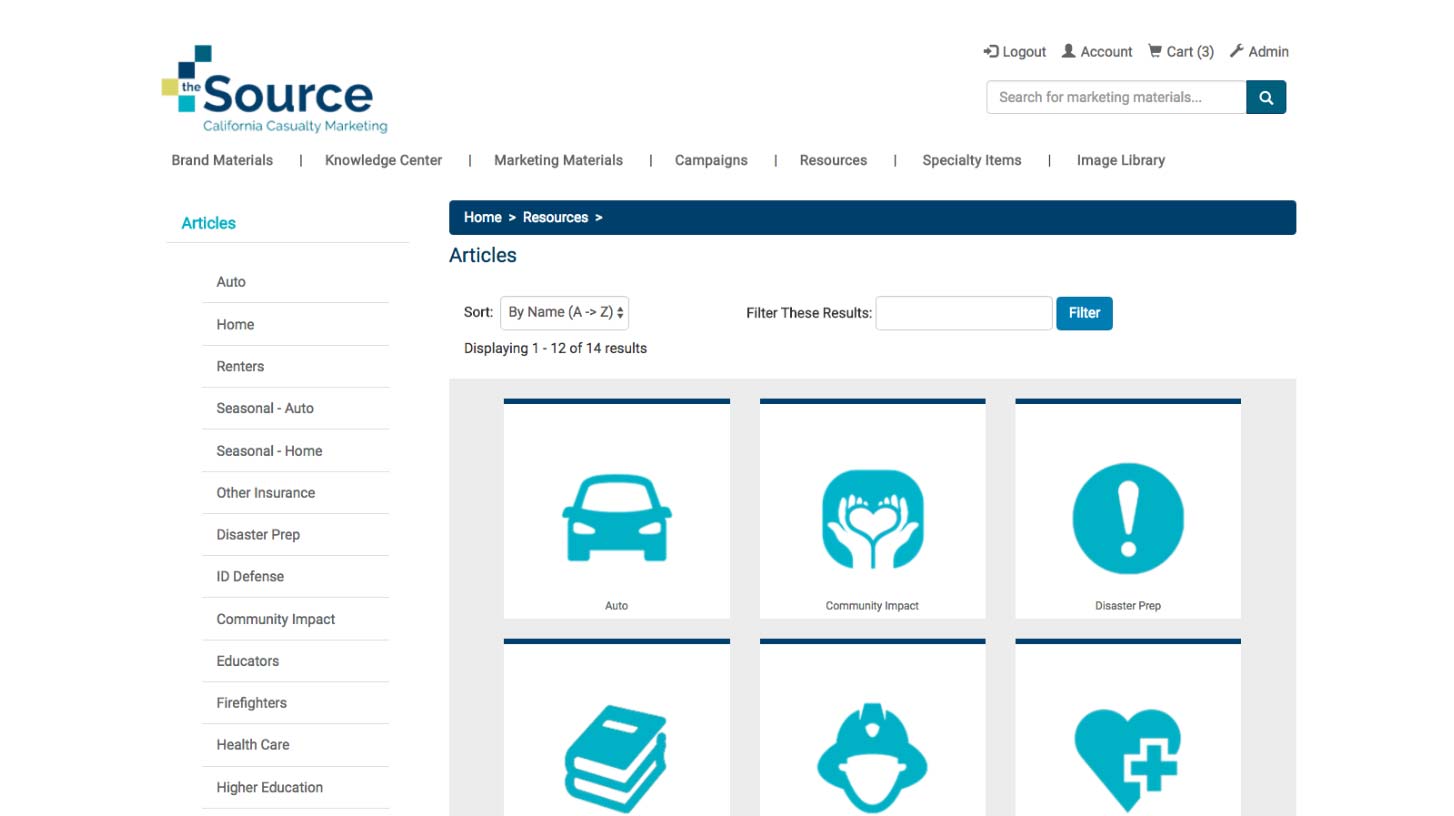Click the Admin wrench icon

[x=1236, y=51]
